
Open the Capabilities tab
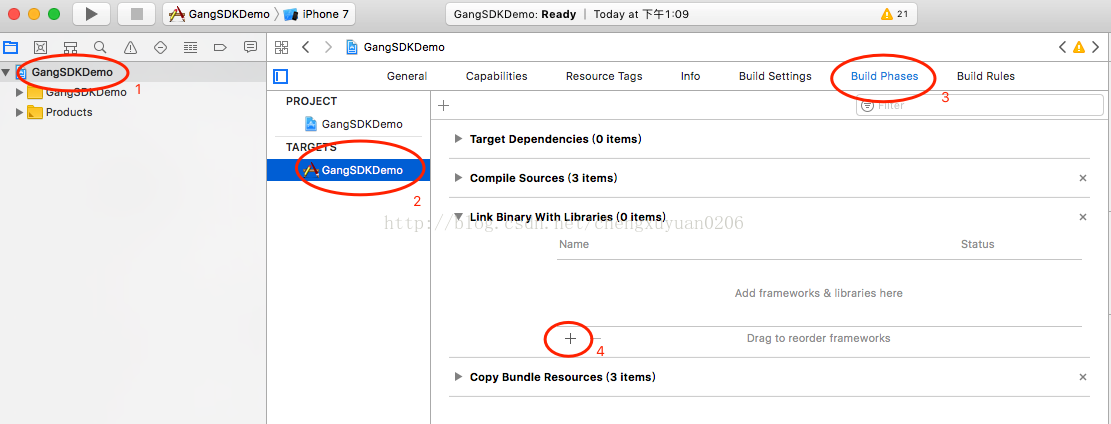coord(496,76)
